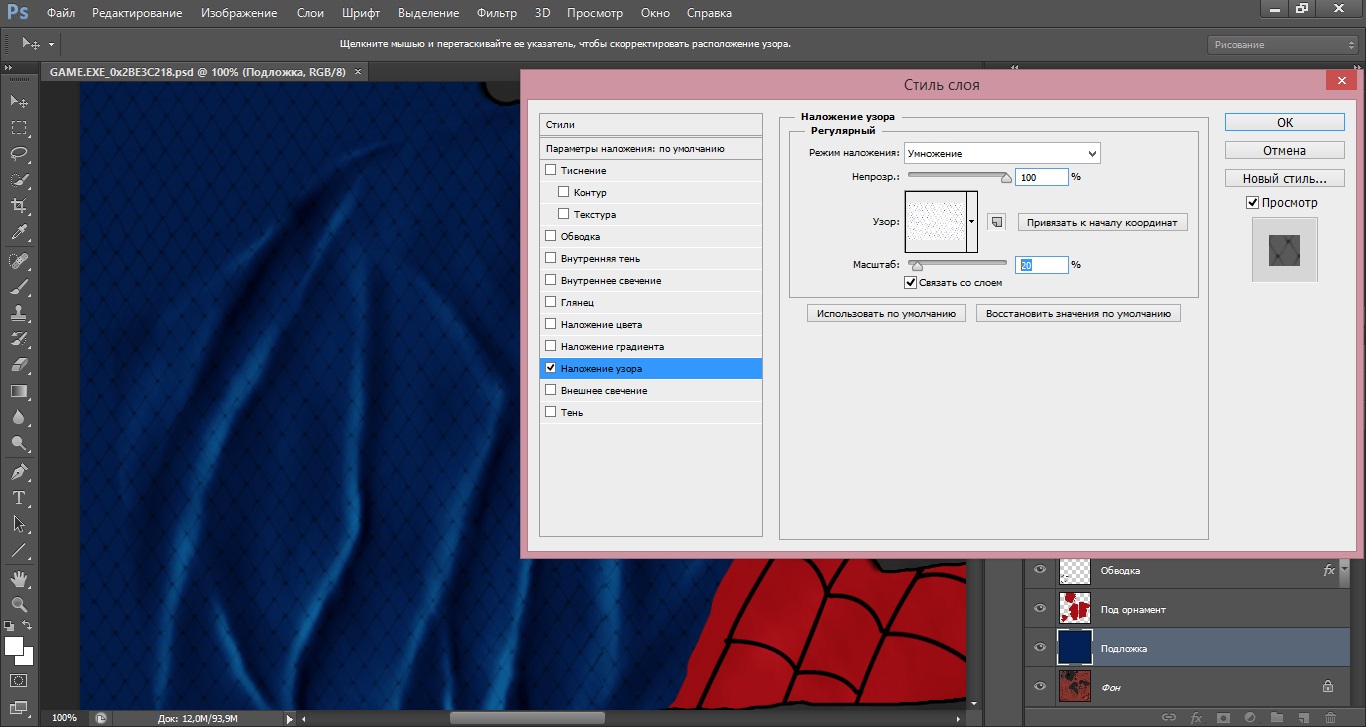Viewport: 1366px width, 727px height.
Task: Open the pattern picker dropdown arrow
Action: (x=972, y=222)
